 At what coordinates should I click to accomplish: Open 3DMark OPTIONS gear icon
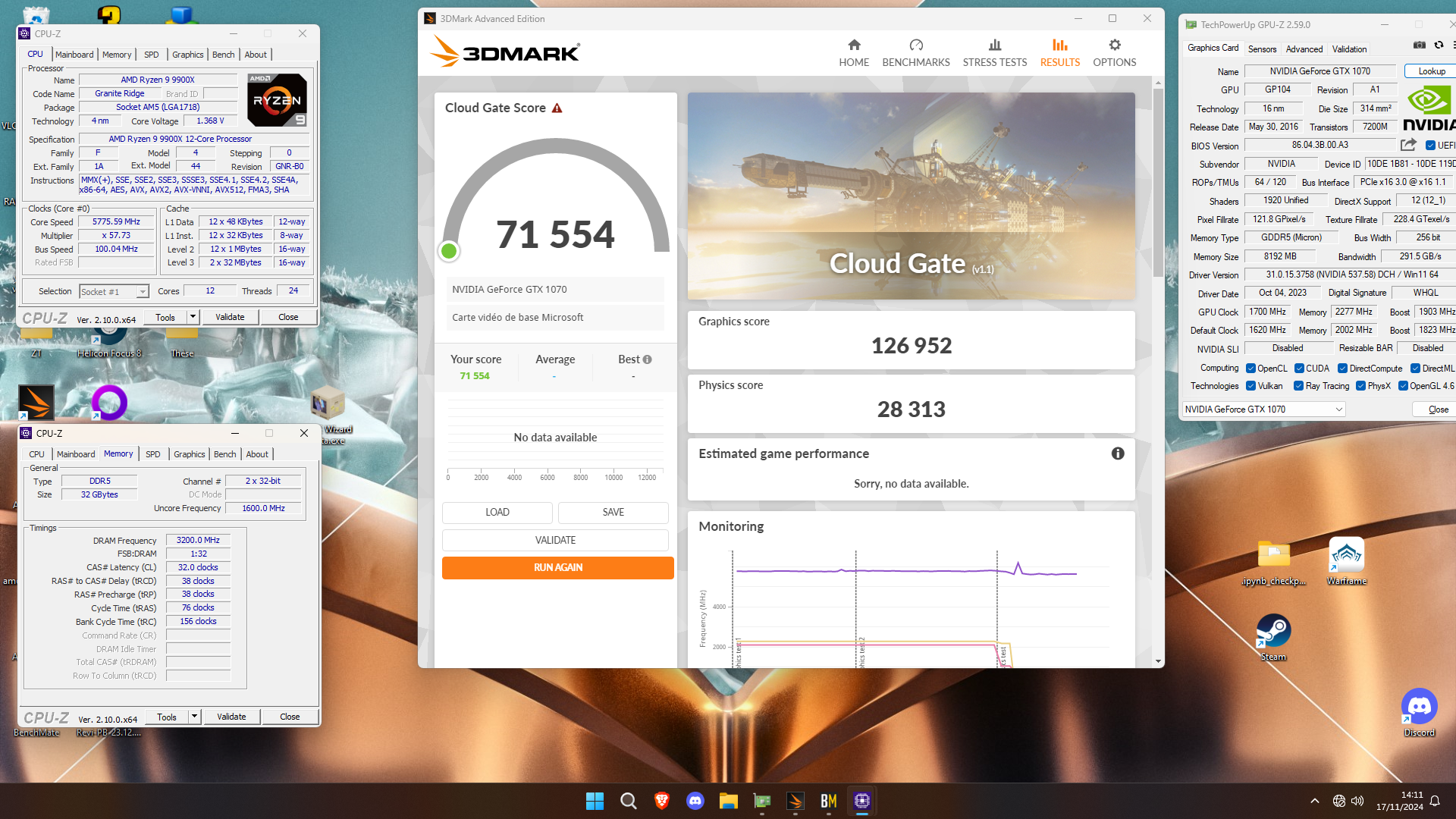coord(1115,45)
